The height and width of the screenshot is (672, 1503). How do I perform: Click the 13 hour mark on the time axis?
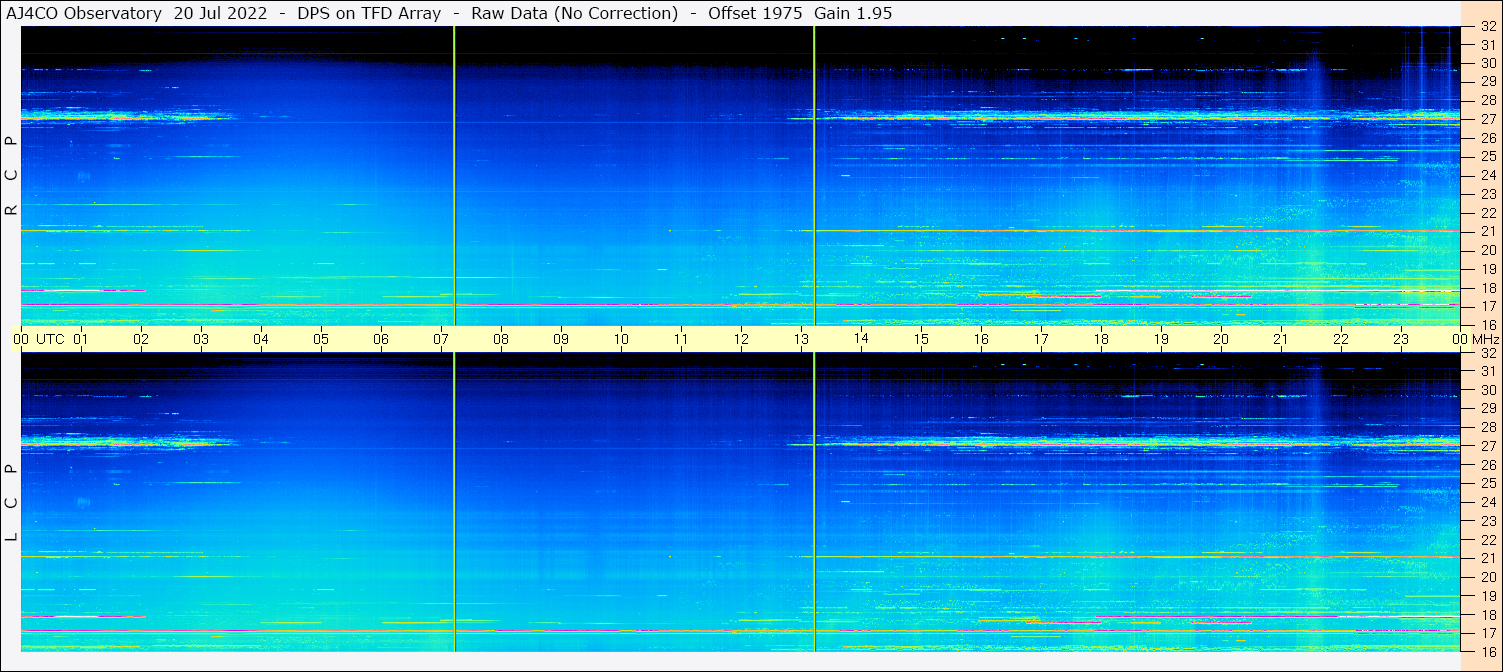tap(801, 339)
